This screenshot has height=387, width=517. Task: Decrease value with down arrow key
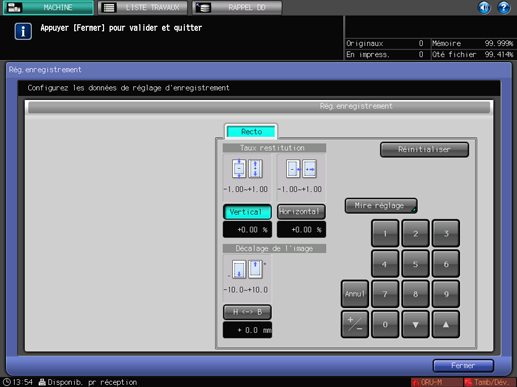[415, 324]
